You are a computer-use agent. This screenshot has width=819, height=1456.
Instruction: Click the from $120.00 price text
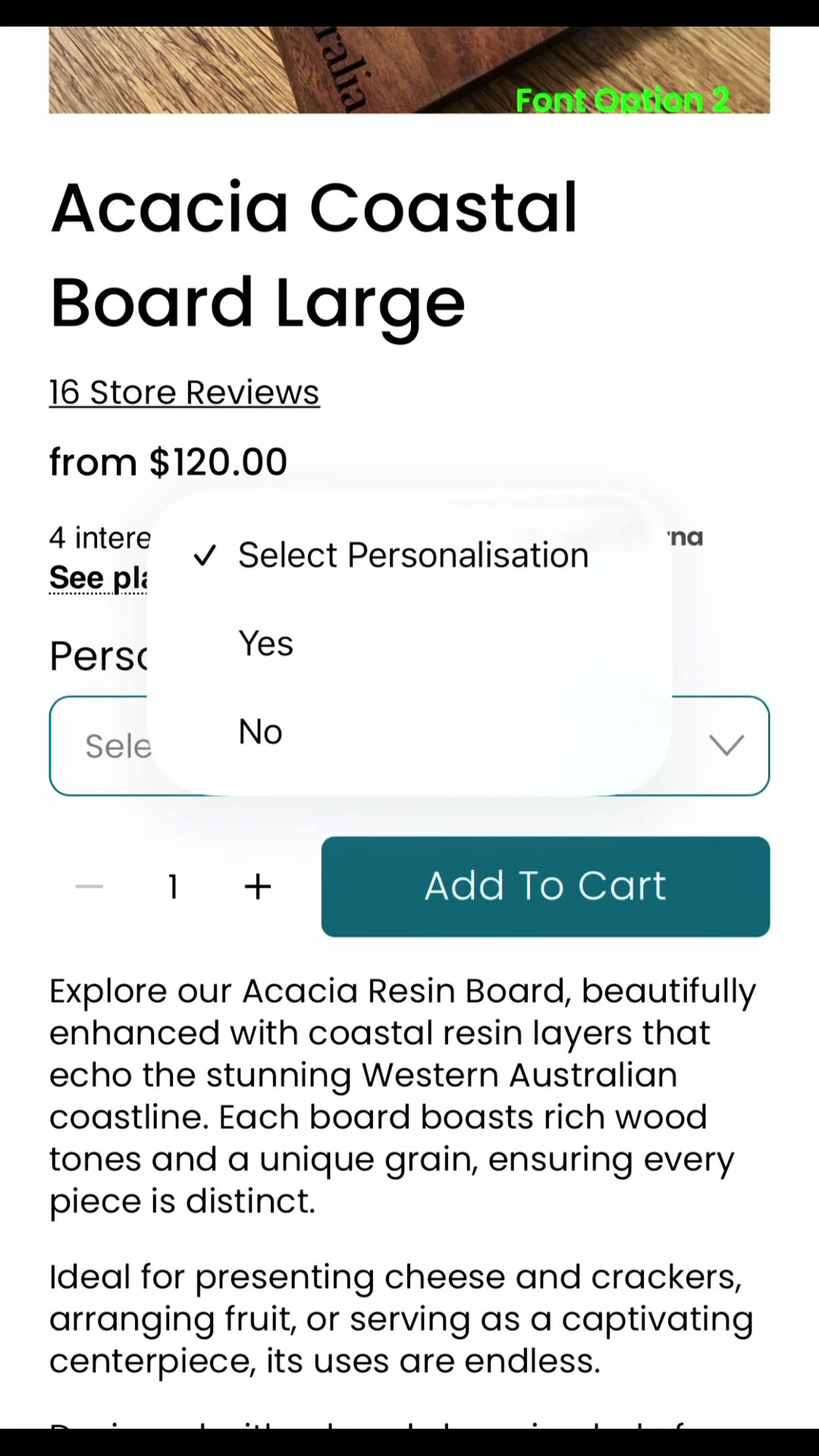(168, 462)
